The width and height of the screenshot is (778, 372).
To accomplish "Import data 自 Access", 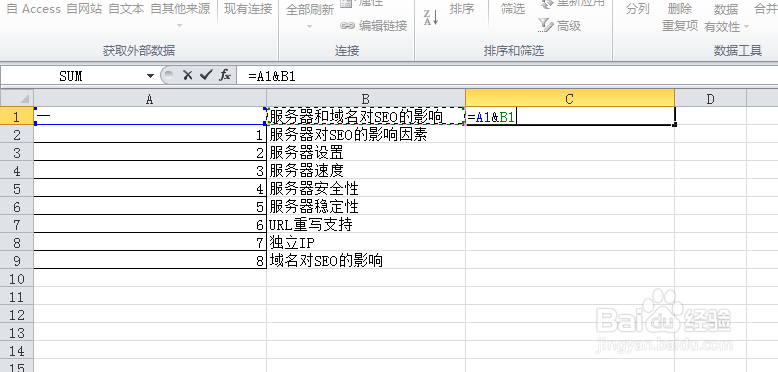I will (x=33, y=9).
